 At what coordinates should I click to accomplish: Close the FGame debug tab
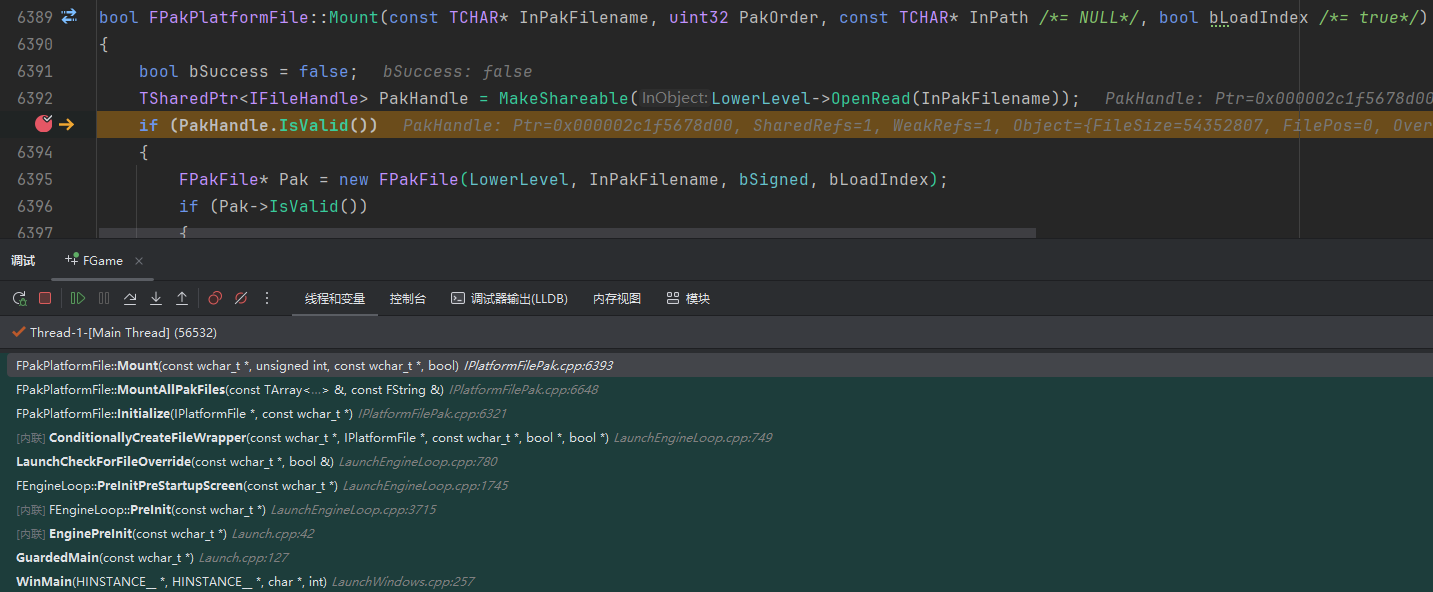click(139, 261)
